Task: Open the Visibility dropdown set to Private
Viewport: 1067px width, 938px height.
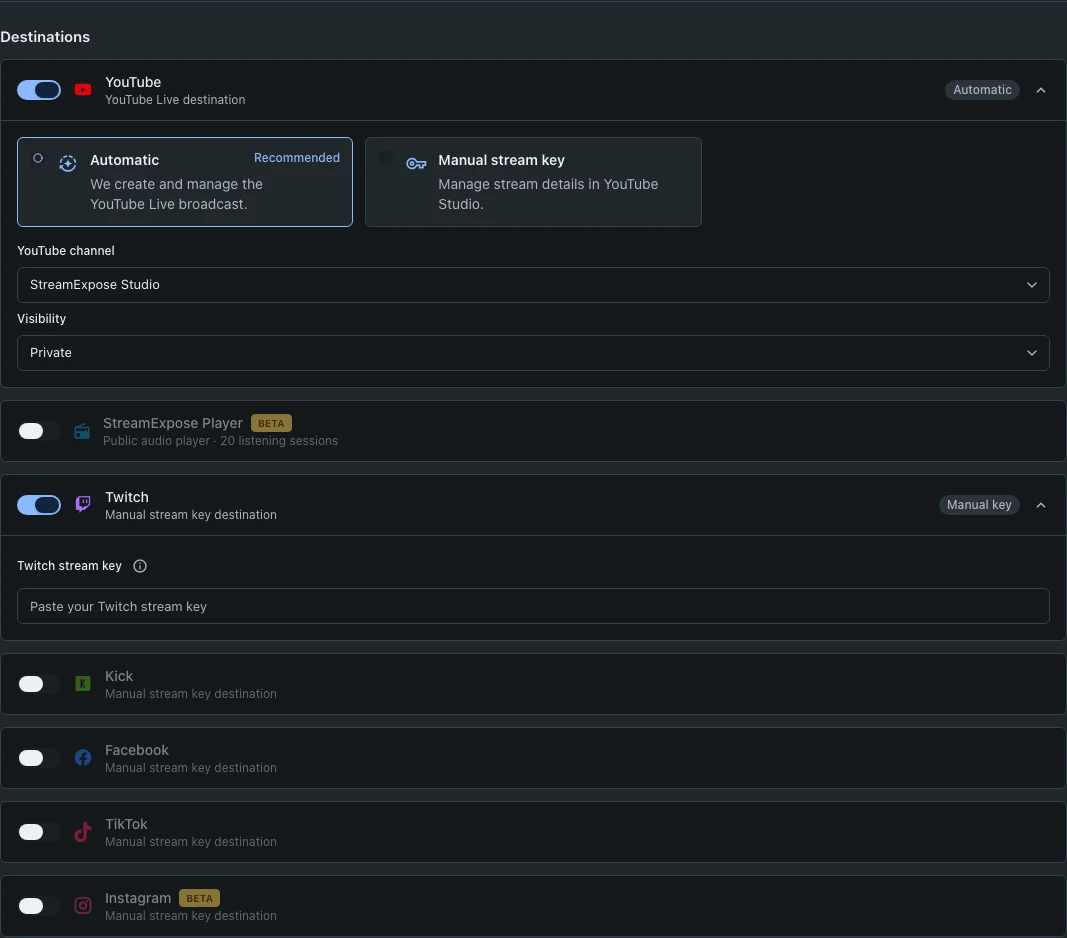Action: [533, 353]
